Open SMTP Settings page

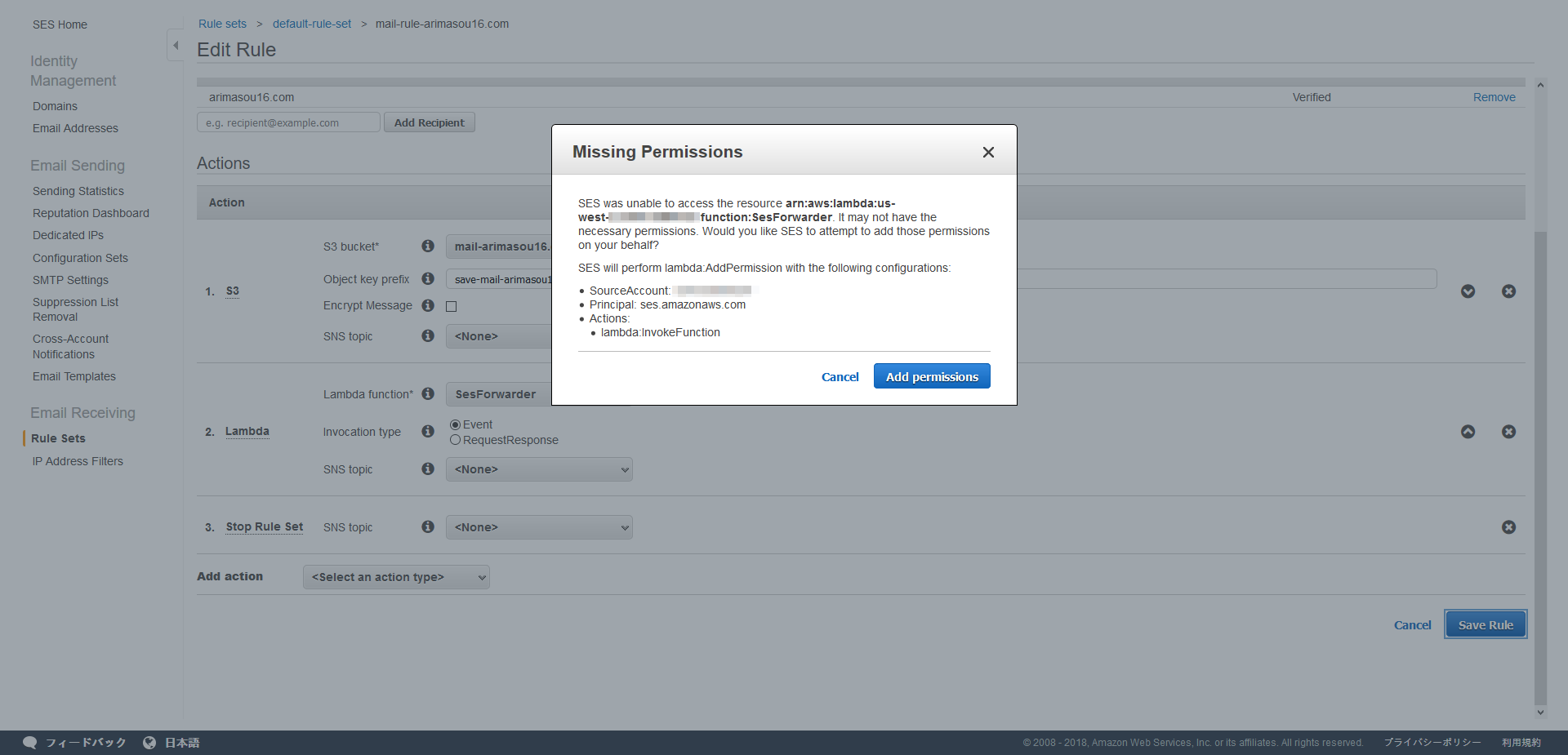(70, 280)
